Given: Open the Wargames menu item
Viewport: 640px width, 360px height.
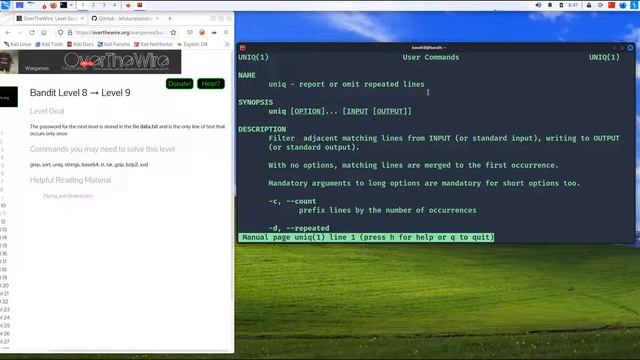Looking at the screenshot, I should coord(37,68).
